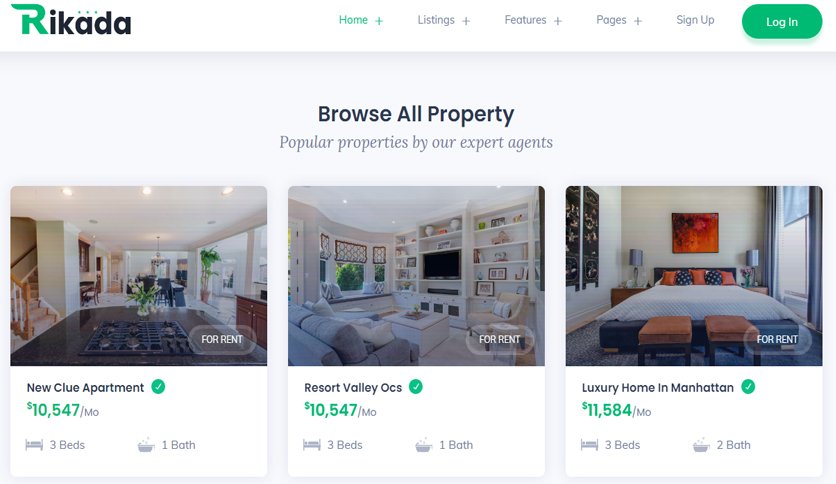Viewport: 836px width, 484px height.
Task: Open the Resort Valley Ocs title link
Action: point(353,388)
